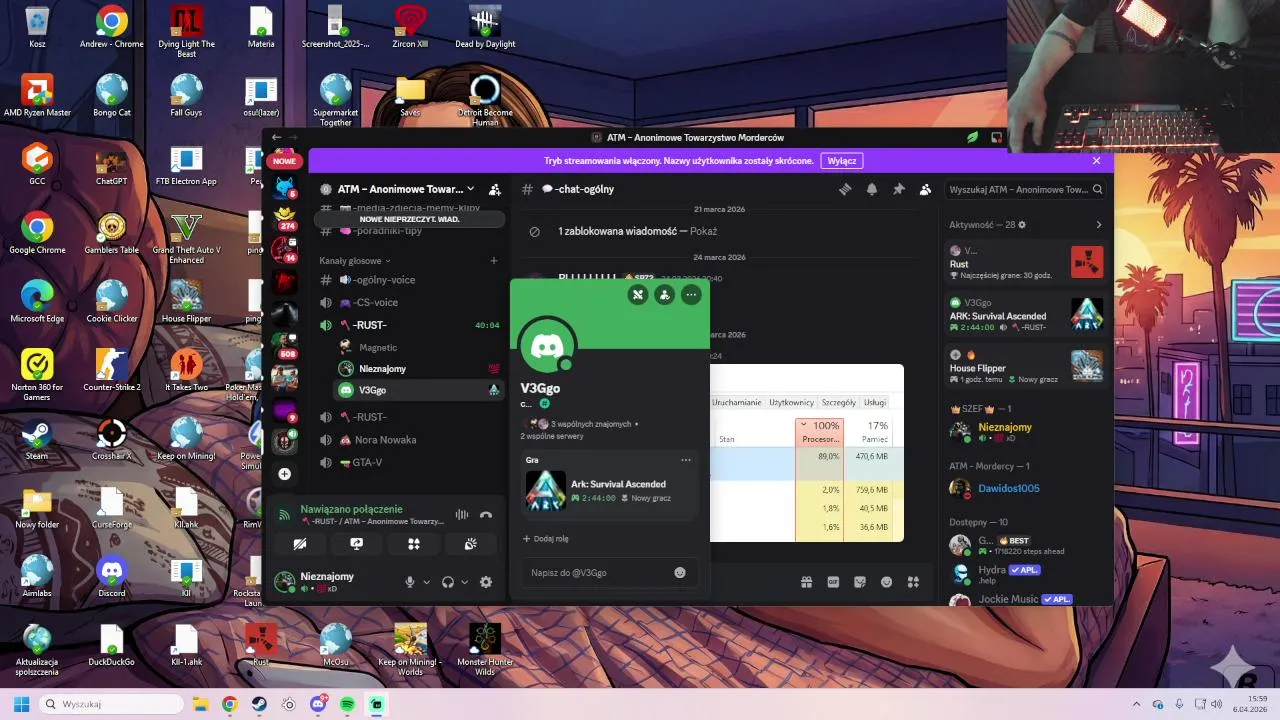Expand the microphone input options arrow
This screenshot has width=1280, height=720.
click(x=427, y=582)
